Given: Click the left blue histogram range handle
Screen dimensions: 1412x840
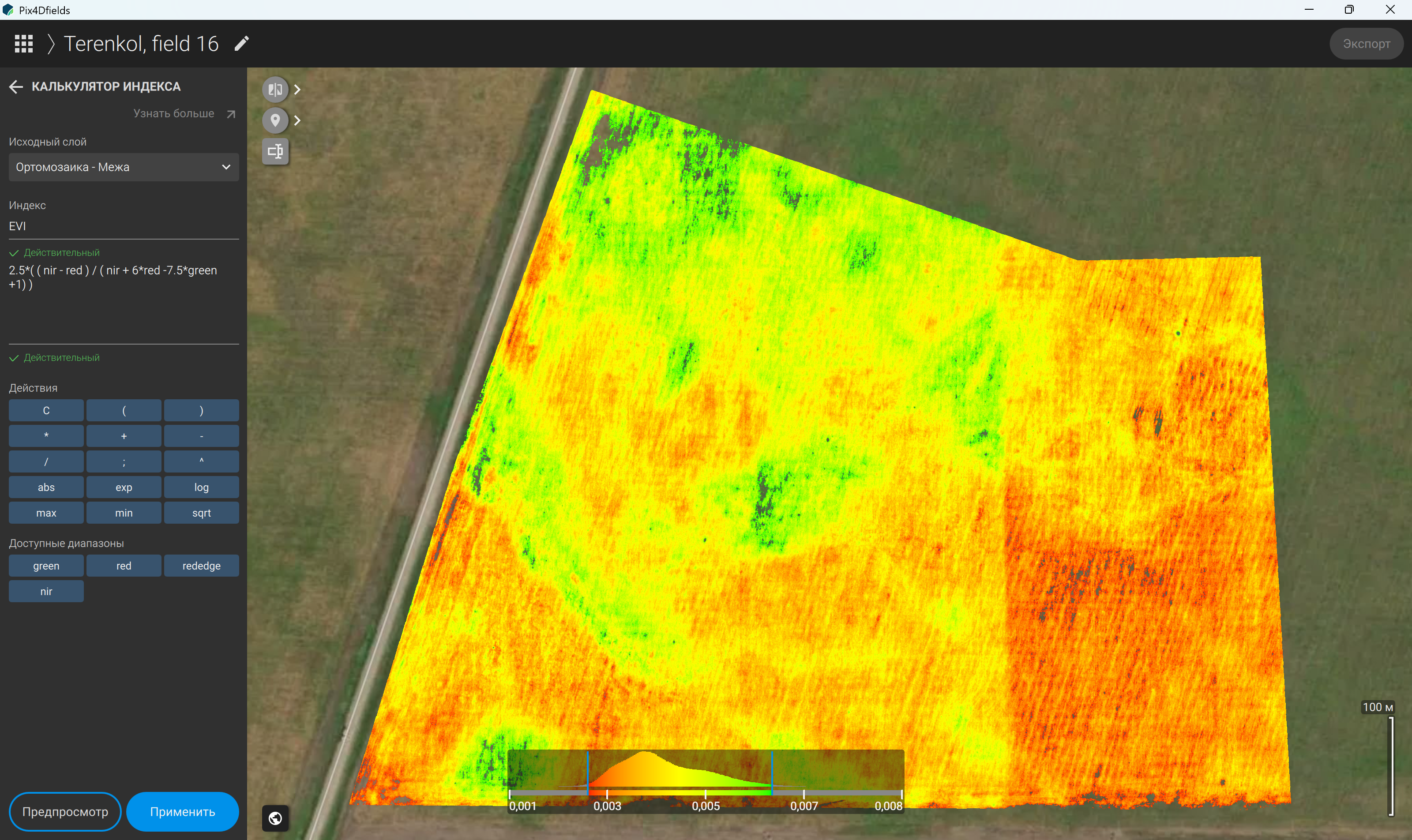Looking at the screenshot, I should click(x=588, y=773).
